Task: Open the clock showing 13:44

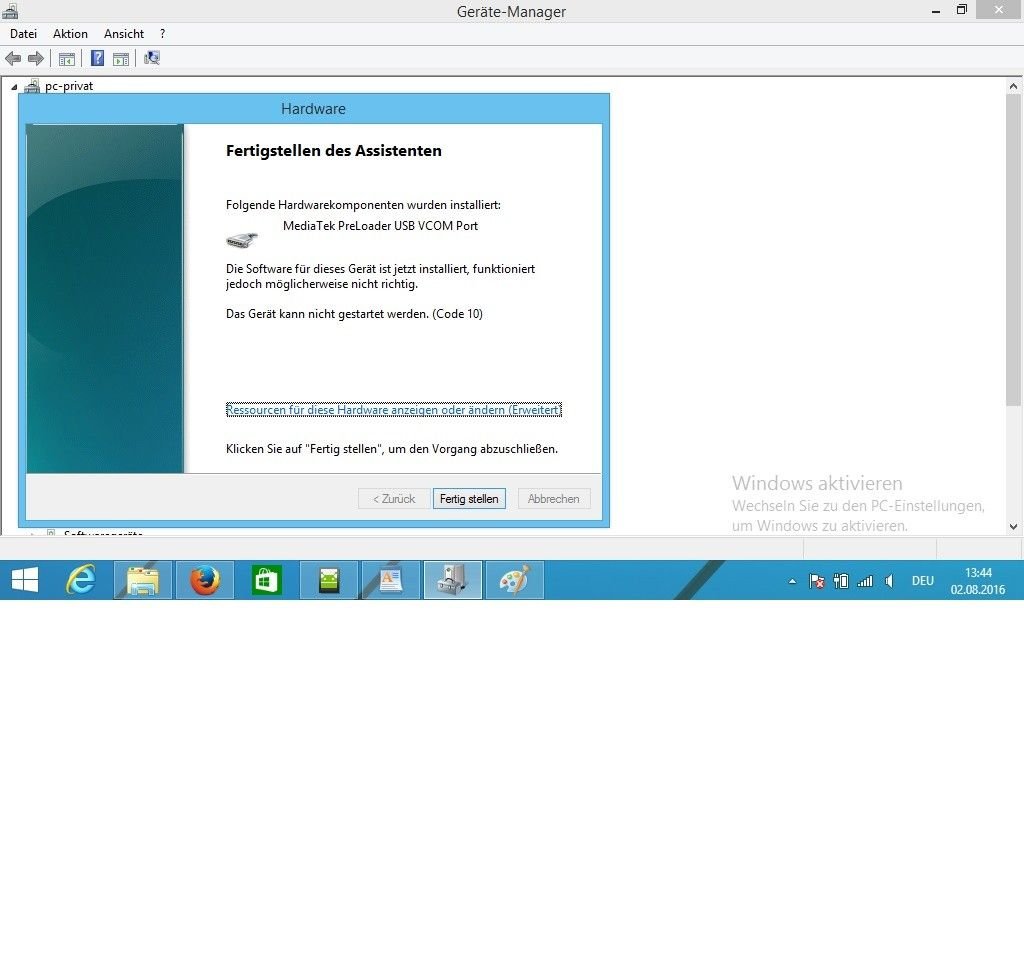Action: 978,581
